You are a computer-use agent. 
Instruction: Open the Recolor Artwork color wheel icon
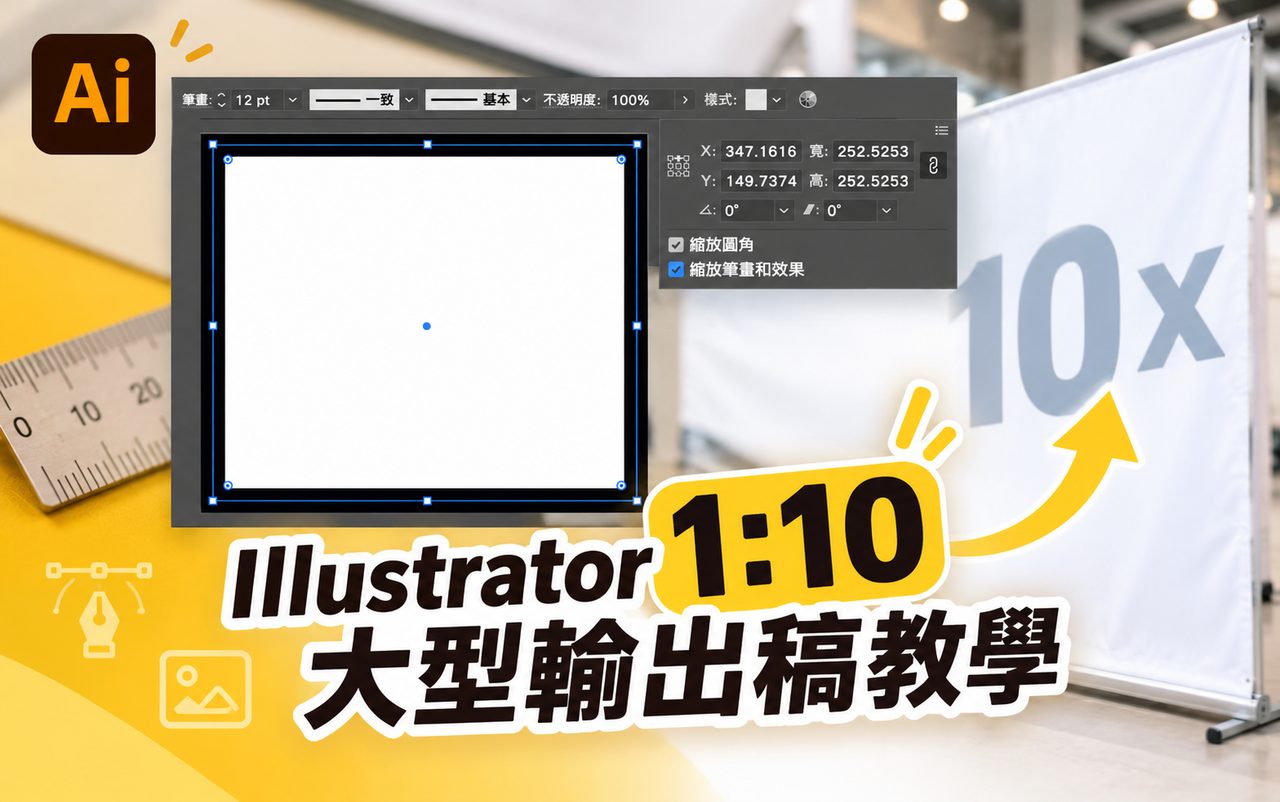pos(809,100)
